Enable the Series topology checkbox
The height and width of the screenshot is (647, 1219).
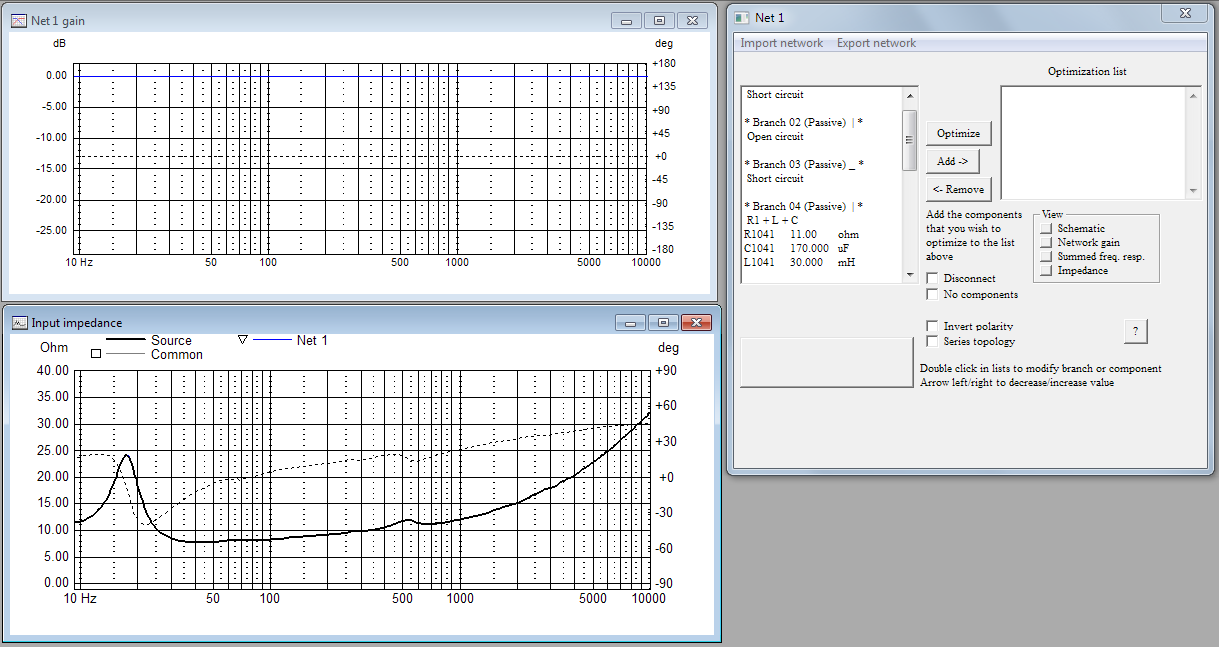pyautogui.click(x=933, y=341)
